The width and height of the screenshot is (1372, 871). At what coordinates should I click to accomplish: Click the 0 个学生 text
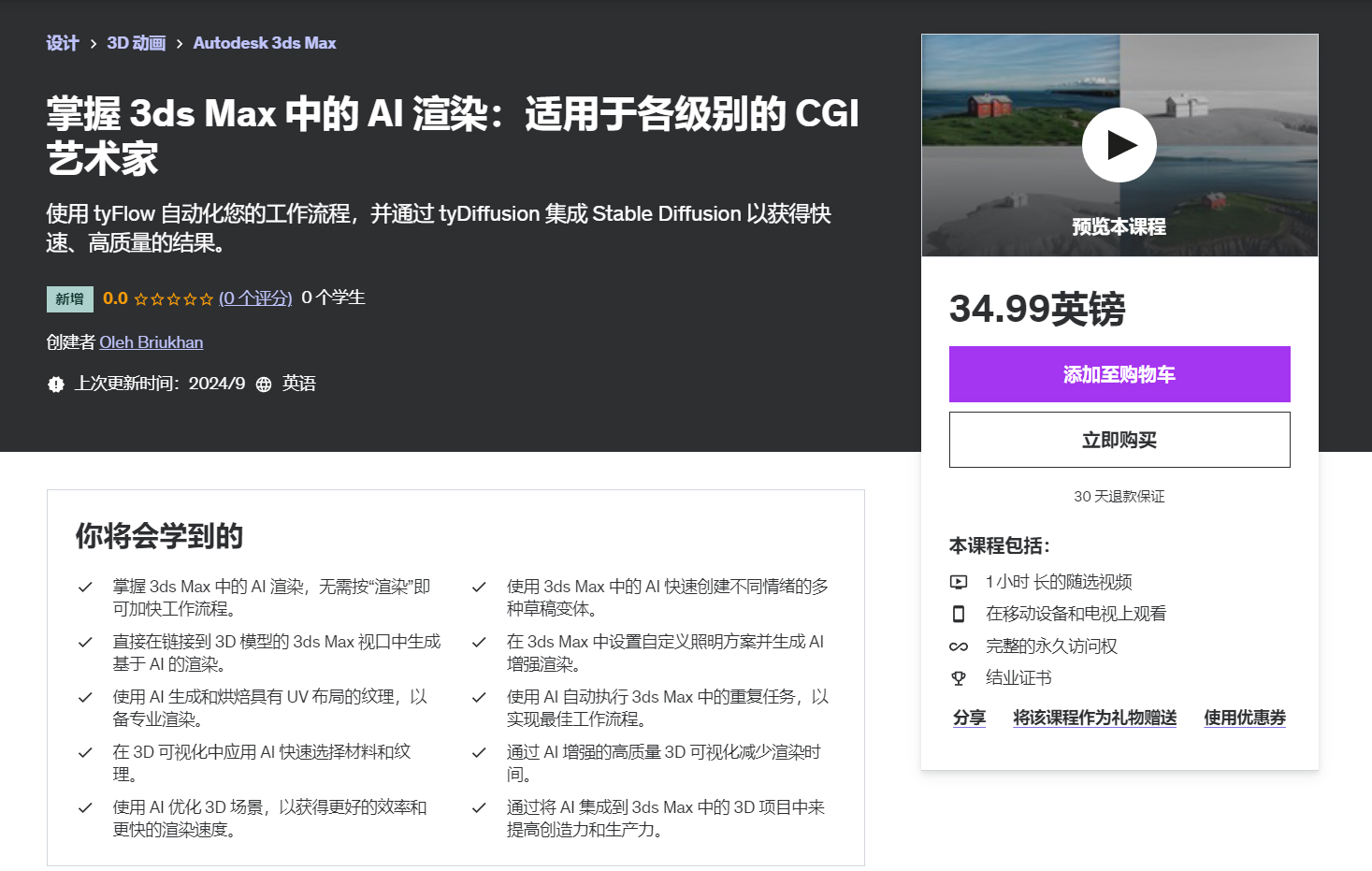(x=333, y=298)
